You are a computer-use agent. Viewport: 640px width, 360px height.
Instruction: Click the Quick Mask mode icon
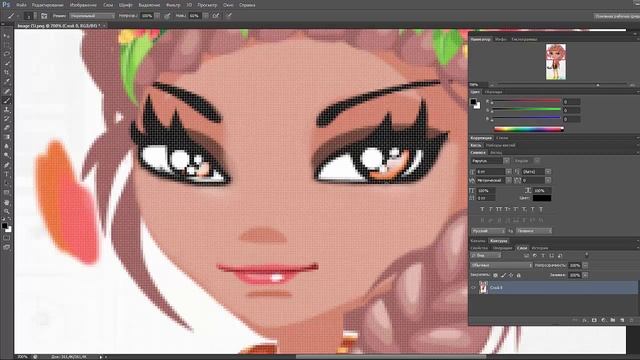pyautogui.click(x=7, y=238)
